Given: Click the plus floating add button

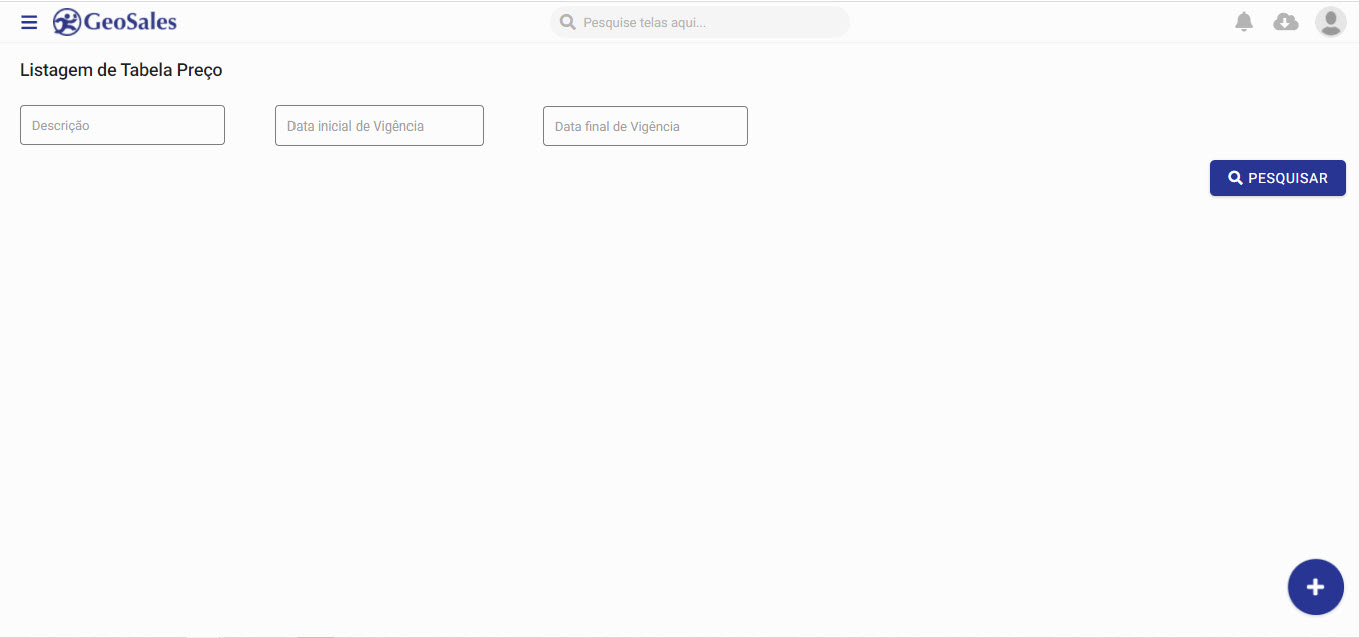Looking at the screenshot, I should tap(1315, 587).
